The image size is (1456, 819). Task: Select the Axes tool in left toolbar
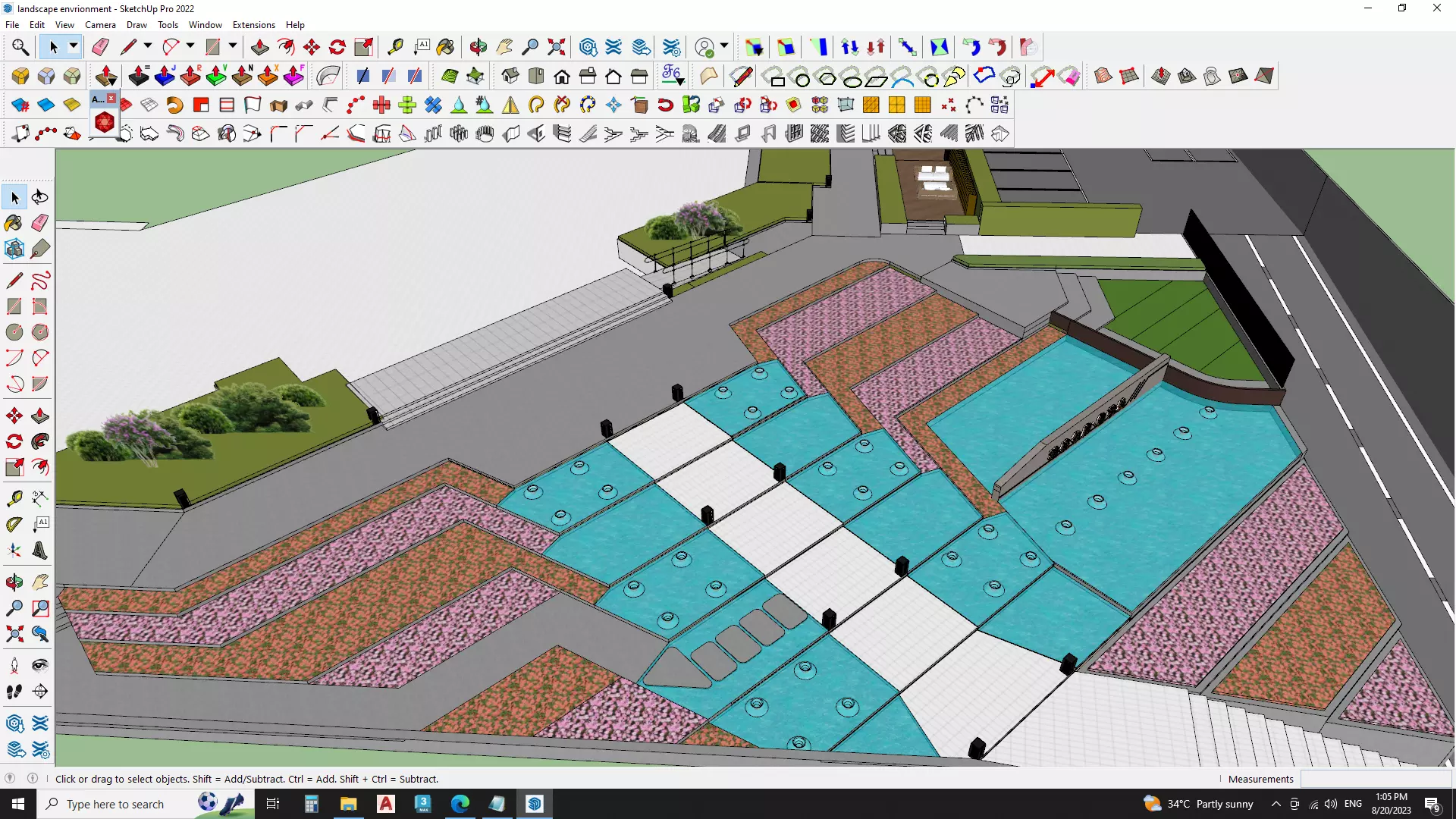[14, 551]
